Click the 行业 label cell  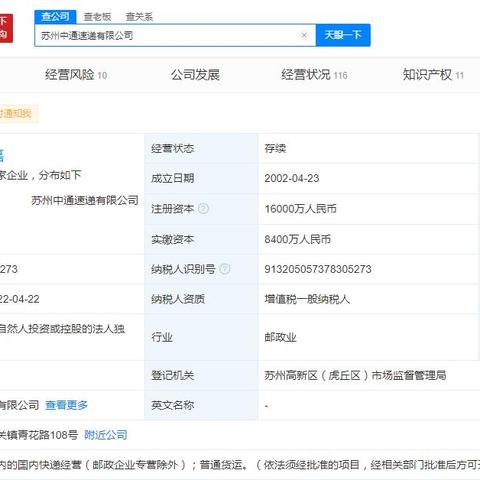[x=201, y=337]
